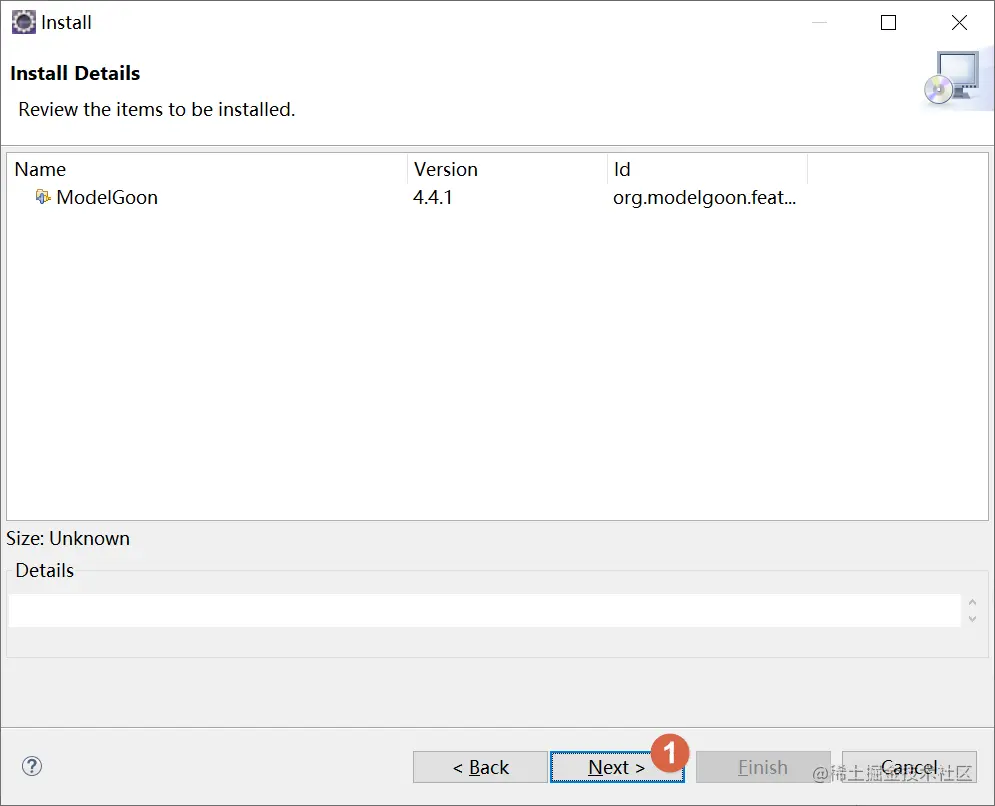This screenshot has height=806, width=995.
Task: Click version 4.4.1 cell
Action: 432,197
